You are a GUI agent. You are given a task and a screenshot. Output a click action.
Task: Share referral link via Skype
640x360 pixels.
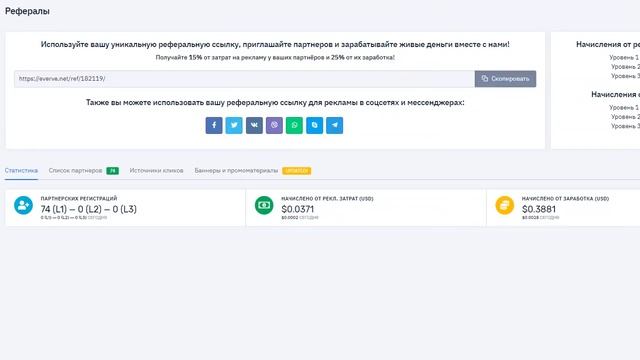tap(314, 125)
